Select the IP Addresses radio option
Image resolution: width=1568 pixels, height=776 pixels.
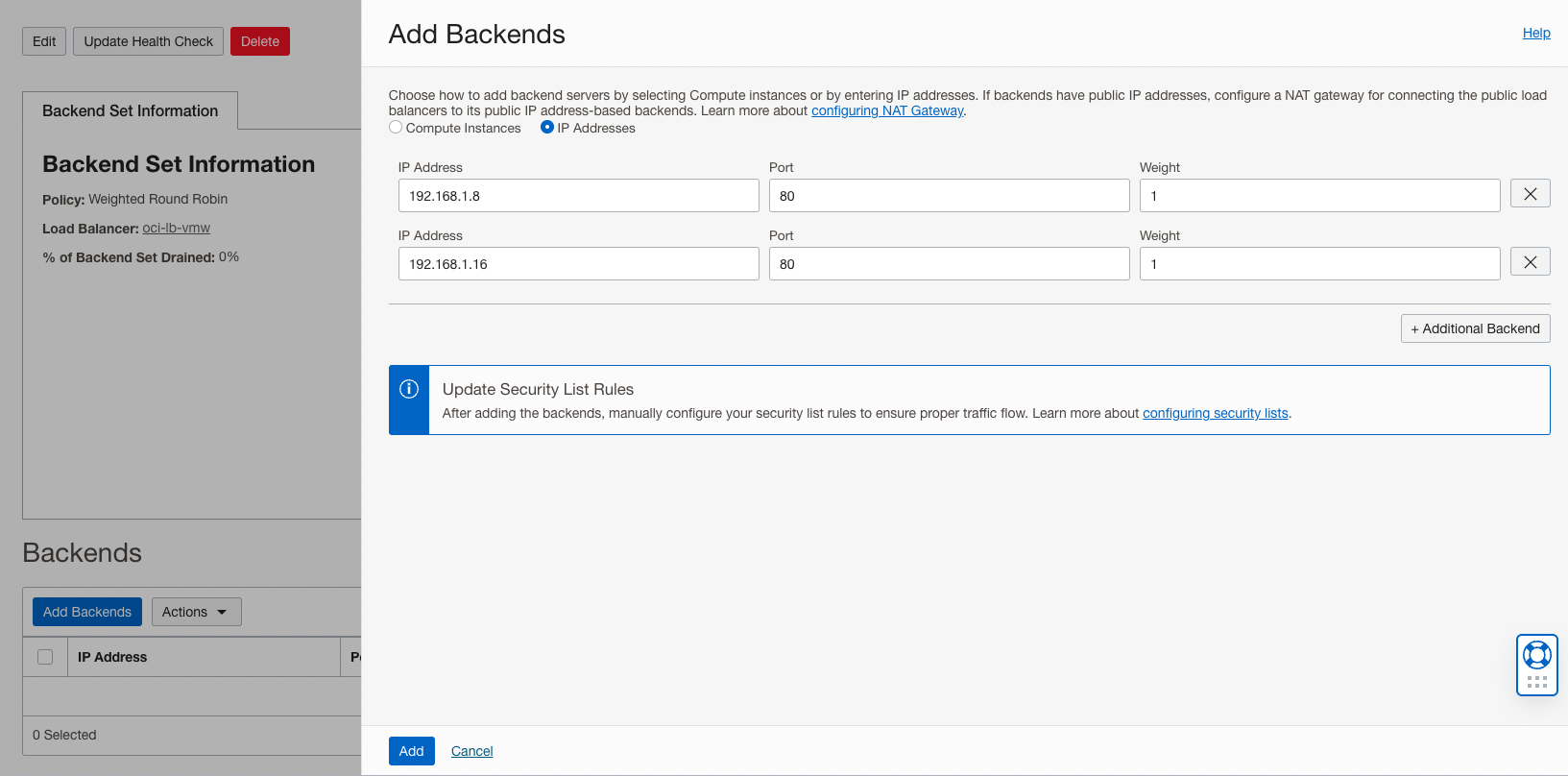tap(547, 128)
